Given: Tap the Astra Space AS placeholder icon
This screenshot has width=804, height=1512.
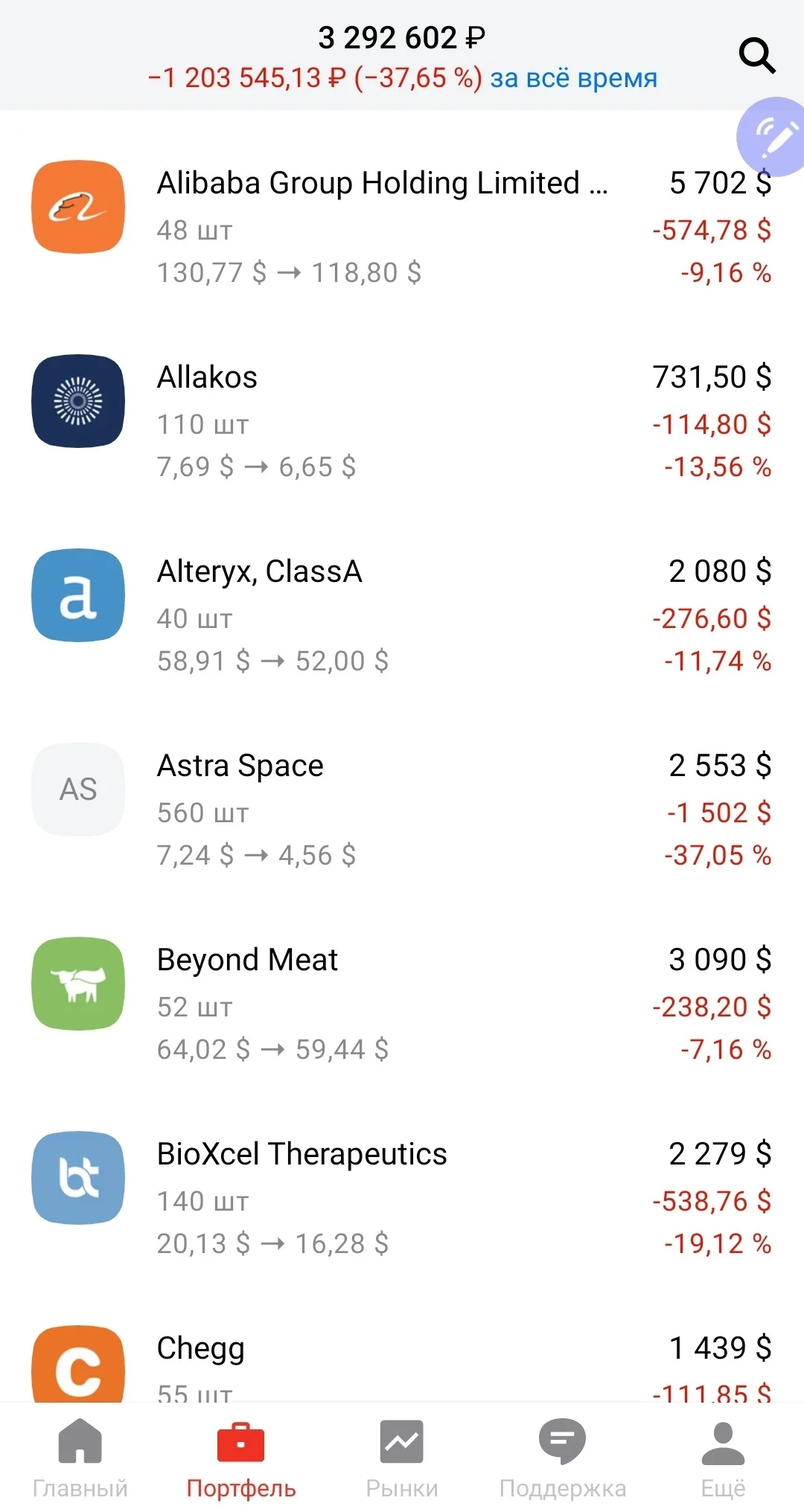Looking at the screenshot, I should point(78,789).
